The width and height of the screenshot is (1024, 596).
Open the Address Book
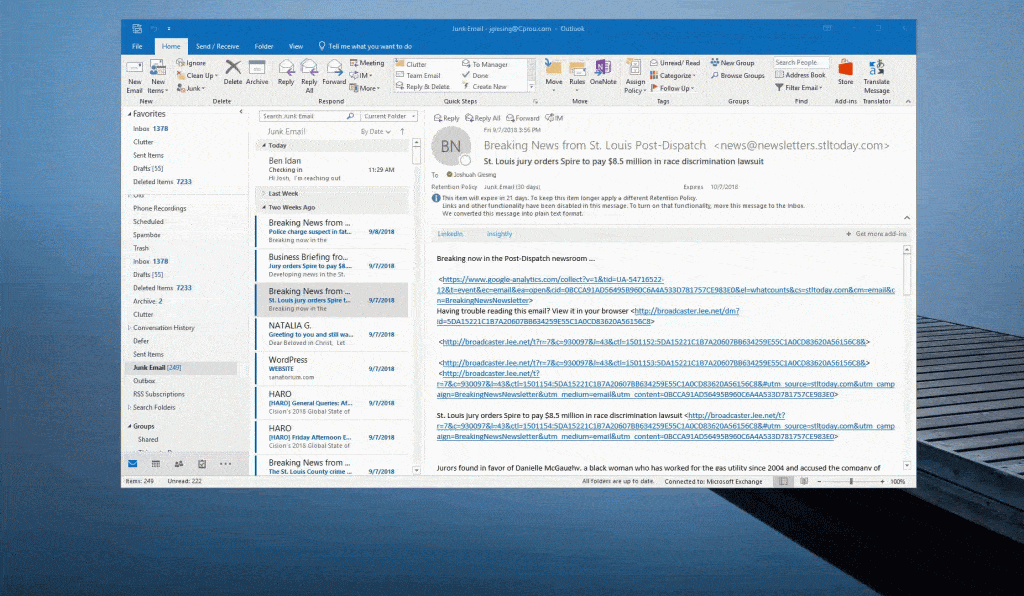(800, 75)
